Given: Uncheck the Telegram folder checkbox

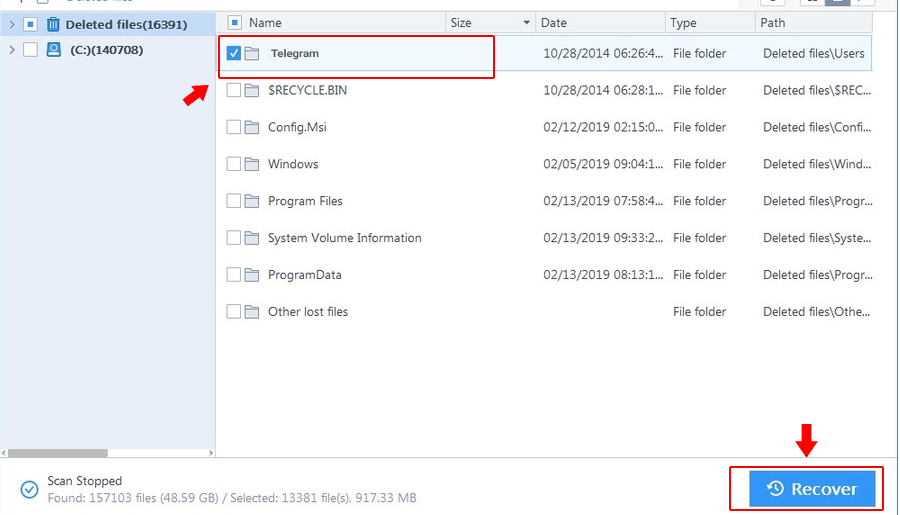Looking at the screenshot, I should [234, 53].
